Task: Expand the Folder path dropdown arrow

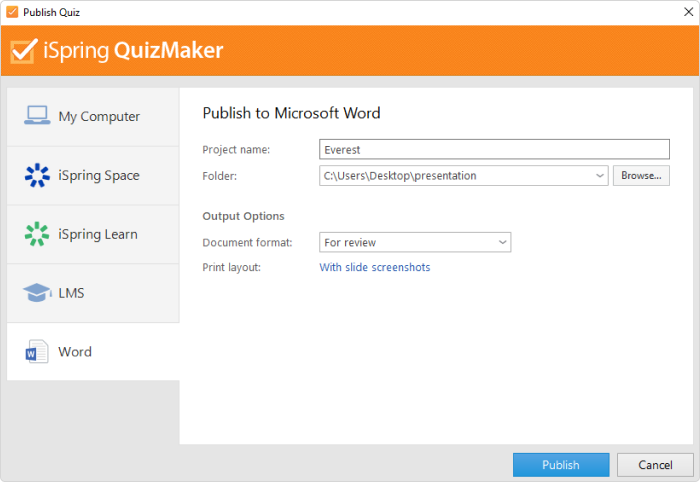Action: (600, 175)
